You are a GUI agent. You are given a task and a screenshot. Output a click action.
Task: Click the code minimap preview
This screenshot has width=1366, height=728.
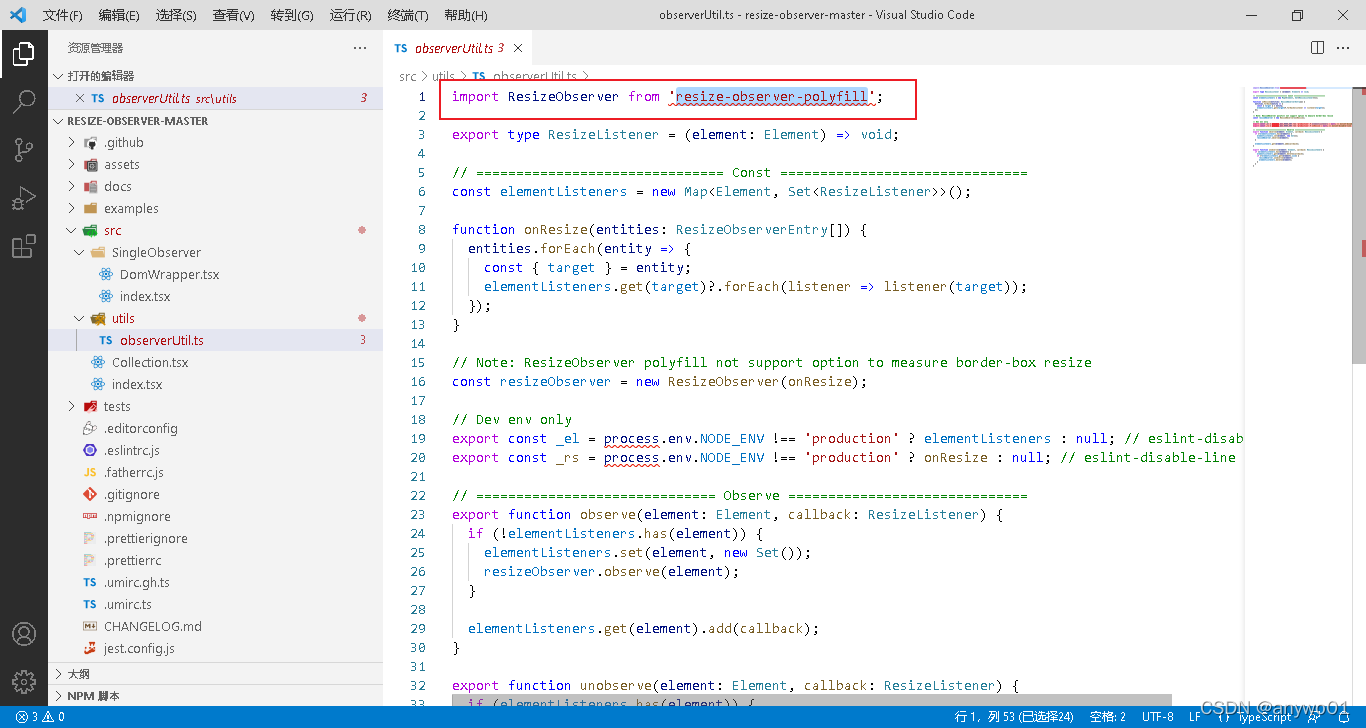pos(1298,128)
